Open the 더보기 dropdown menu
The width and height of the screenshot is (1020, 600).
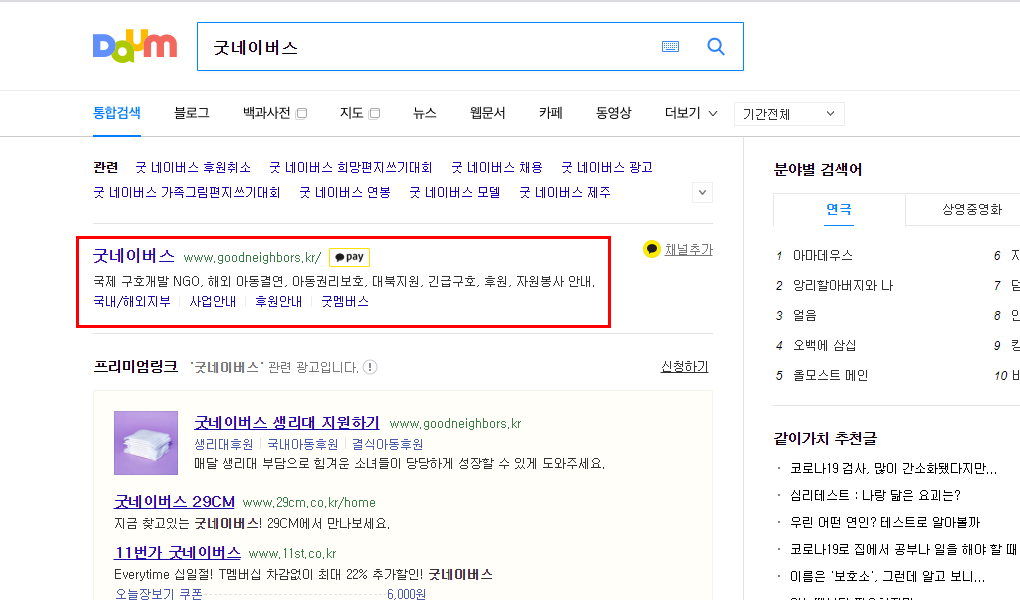(691, 113)
